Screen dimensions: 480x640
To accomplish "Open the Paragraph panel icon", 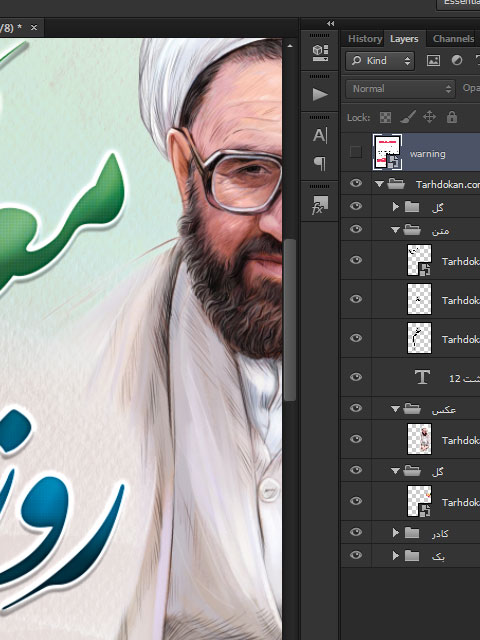I will click(x=320, y=163).
